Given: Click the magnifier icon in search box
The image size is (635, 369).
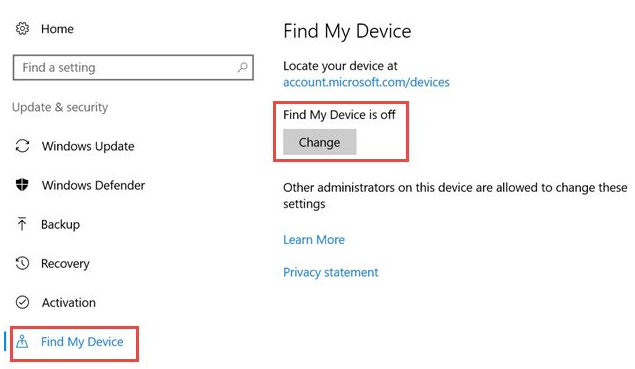Looking at the screenshot, I should coord(243,67).
